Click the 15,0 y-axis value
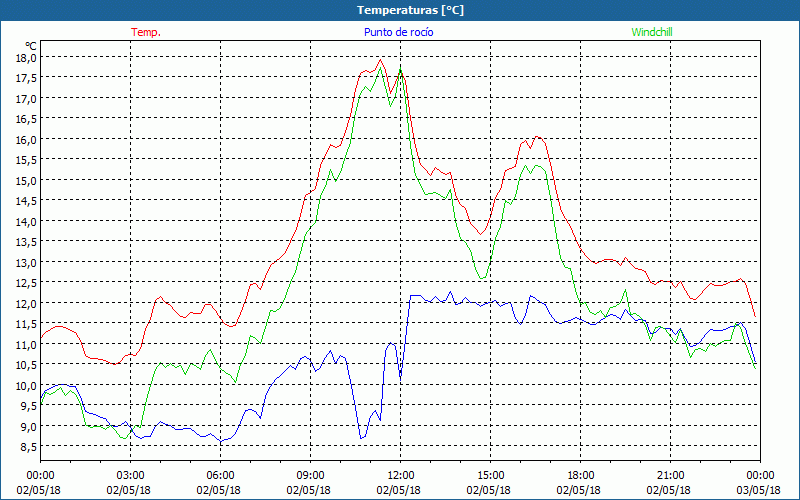Image resolution: width=800 pixels, height=500 pixels. (x=26, y=181)
